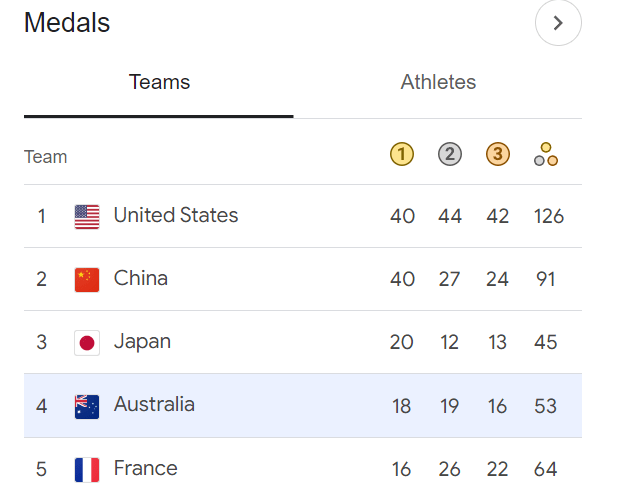Click the Australia flag icon

point(87,407)
